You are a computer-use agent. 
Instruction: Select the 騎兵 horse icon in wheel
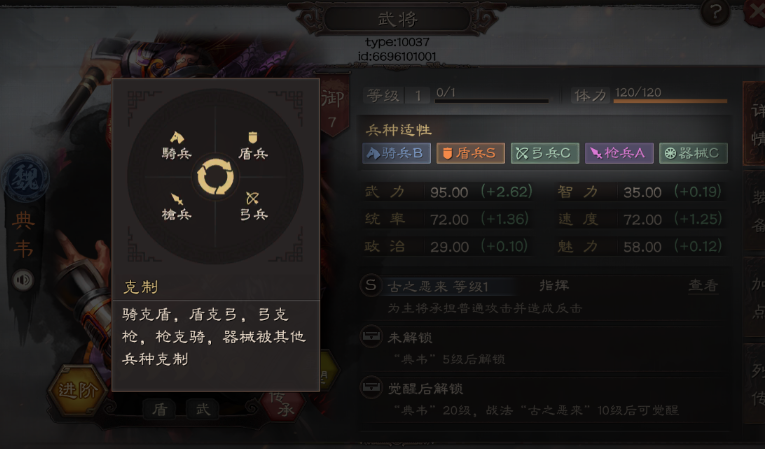pos(177,137)
